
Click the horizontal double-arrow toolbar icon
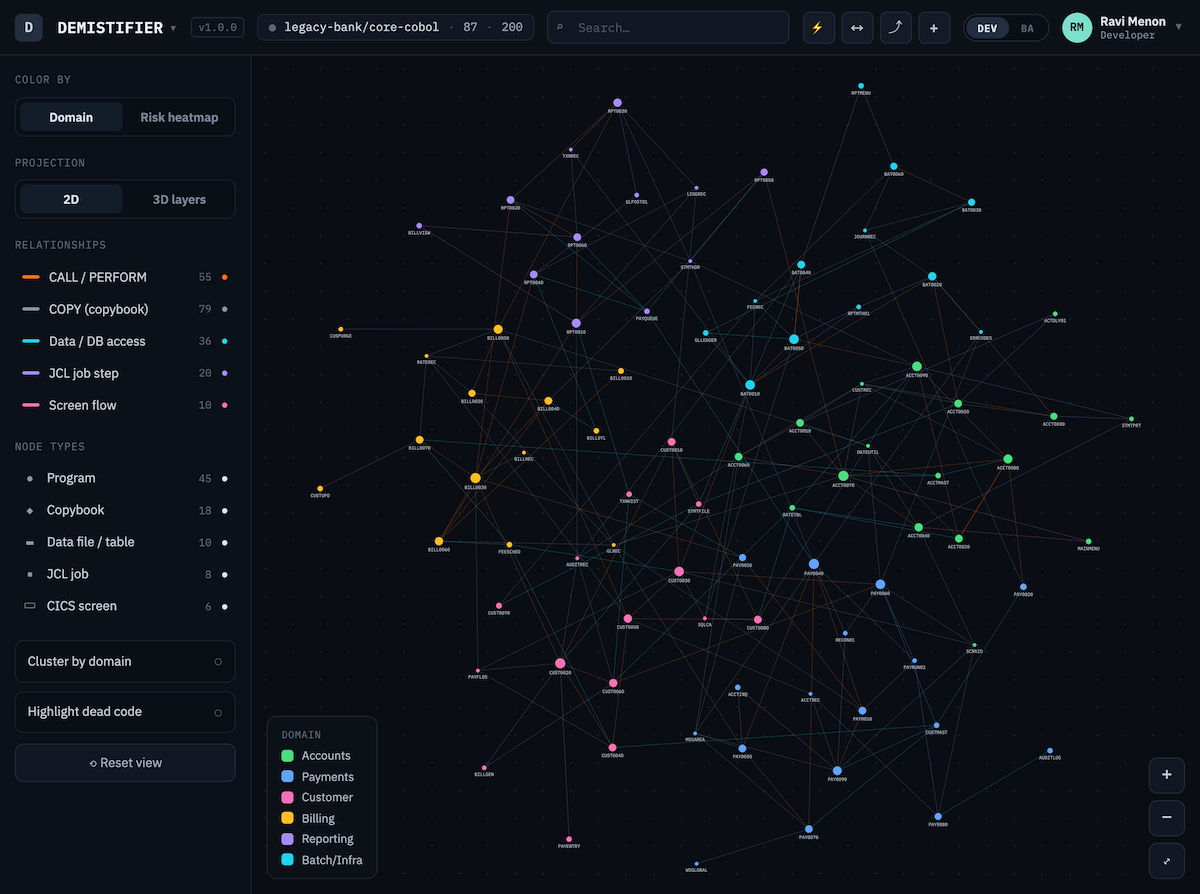[857, 28]
